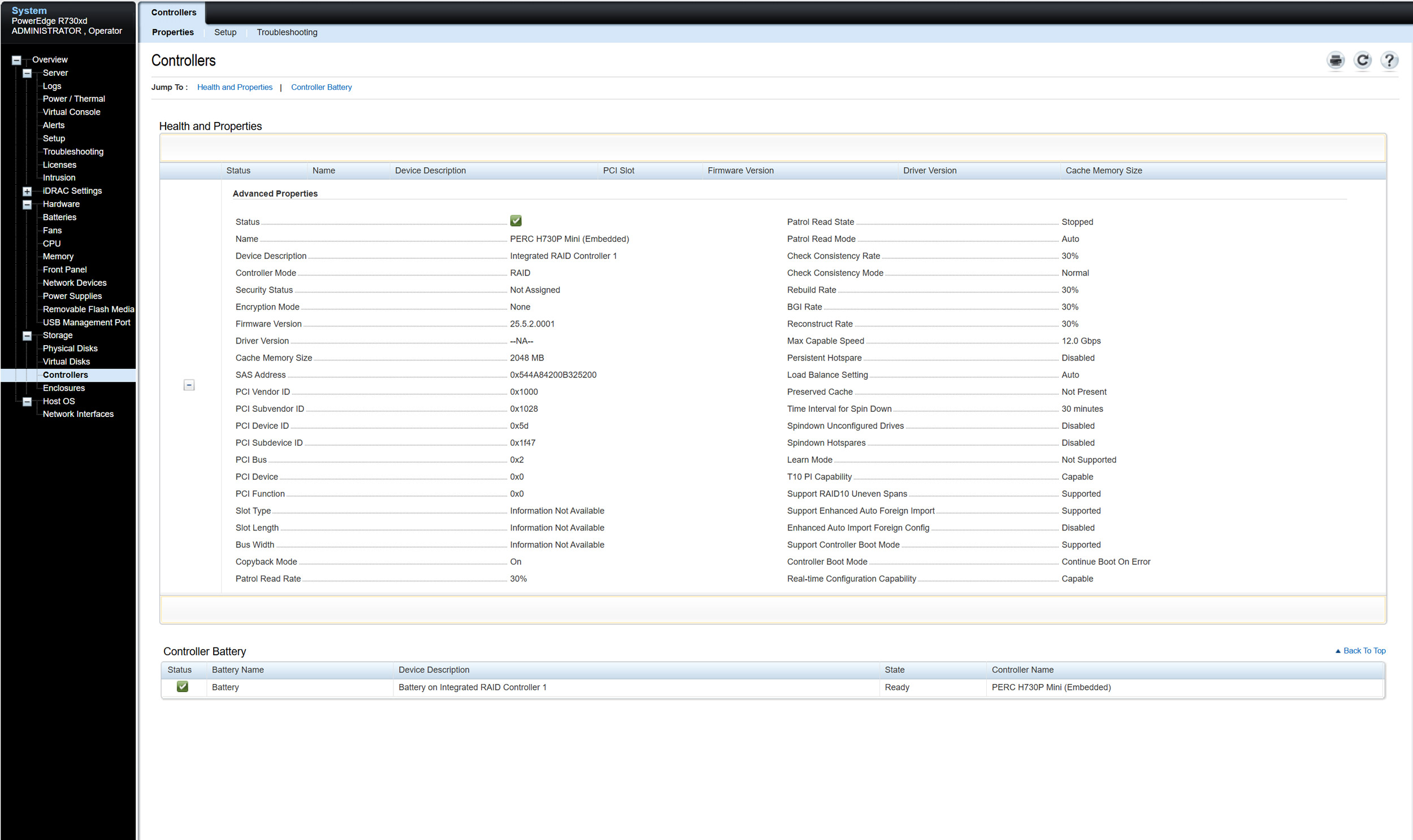Select Power / Thermal in navigation tree
Viewport: 1413px width, 840px height.
pyautogui.click(x=73, y=98)
